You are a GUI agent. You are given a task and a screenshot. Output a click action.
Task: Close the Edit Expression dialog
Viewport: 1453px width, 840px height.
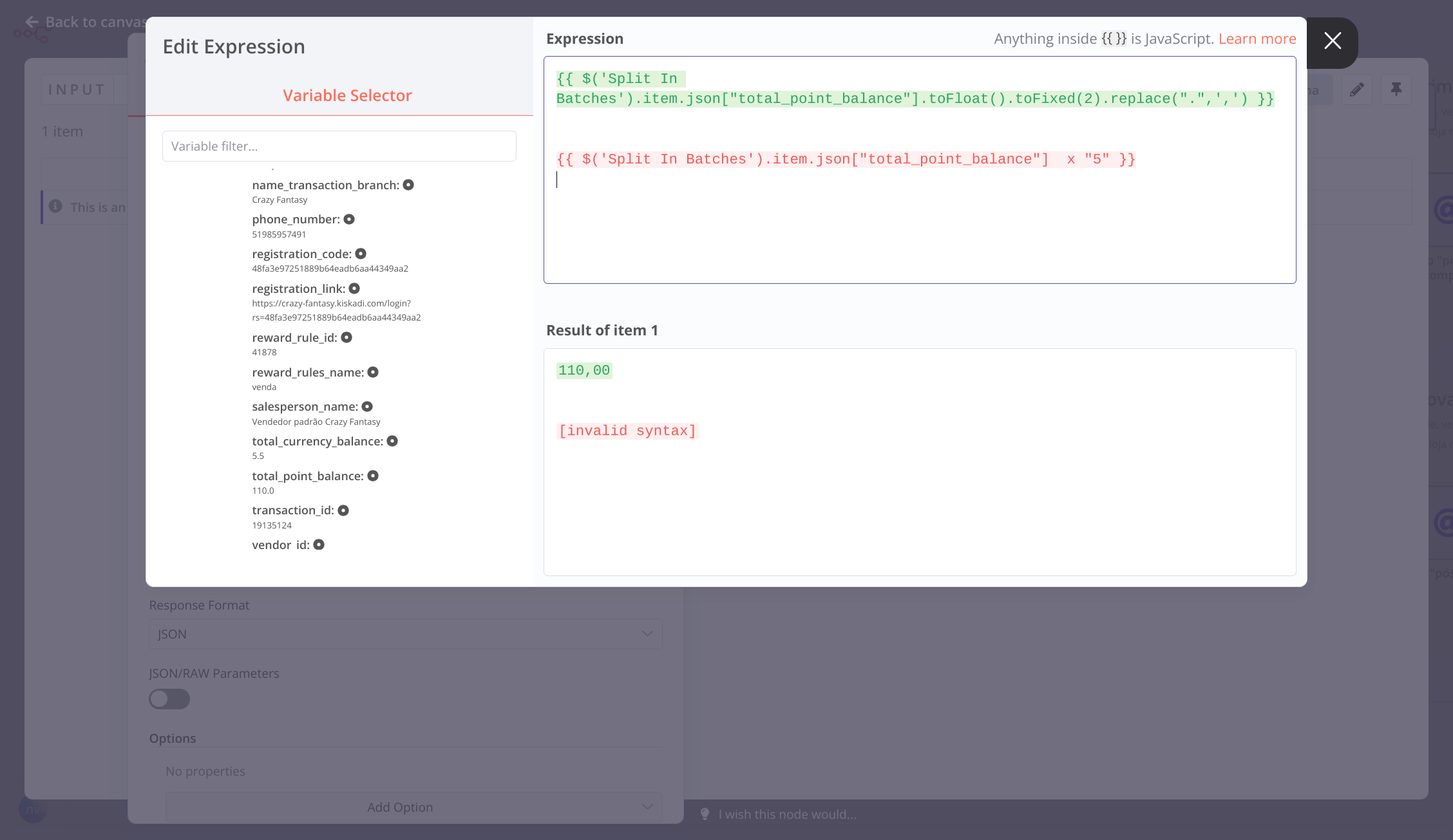pyautogui.click(x=1333, y=41)
